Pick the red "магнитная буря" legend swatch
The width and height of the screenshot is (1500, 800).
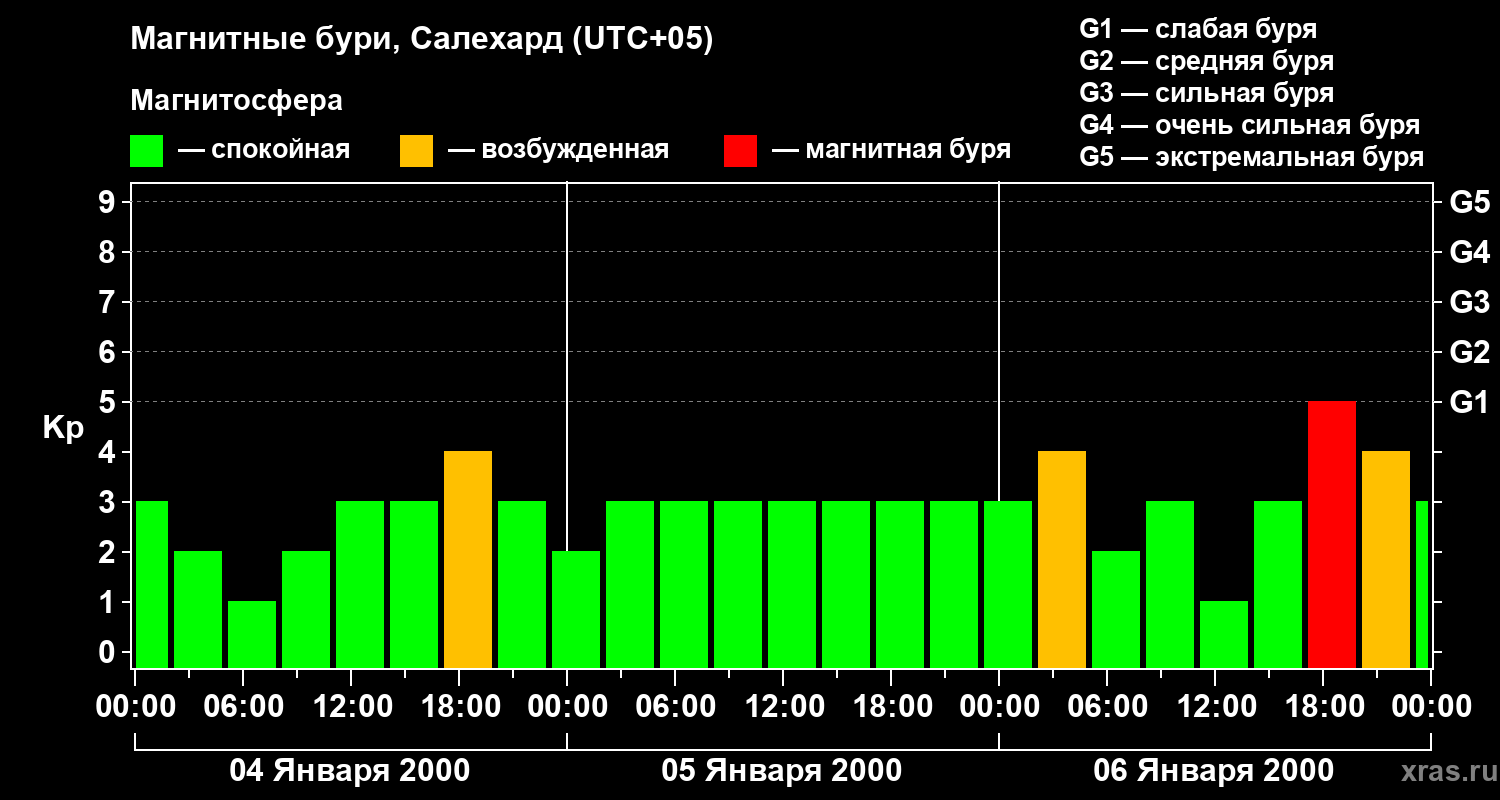point(741,151)
